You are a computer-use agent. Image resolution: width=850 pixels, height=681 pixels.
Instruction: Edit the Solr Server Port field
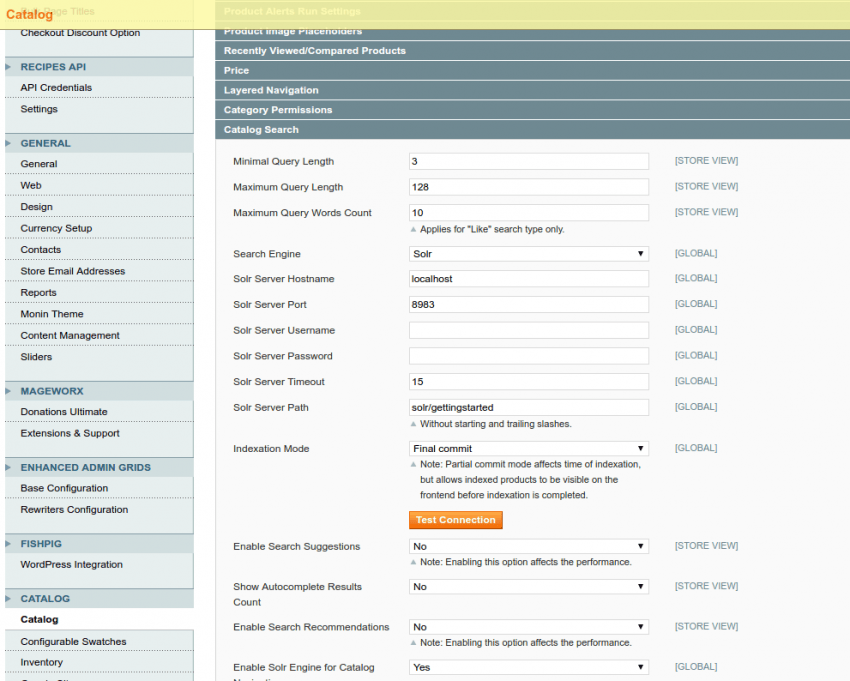point(529,304)
